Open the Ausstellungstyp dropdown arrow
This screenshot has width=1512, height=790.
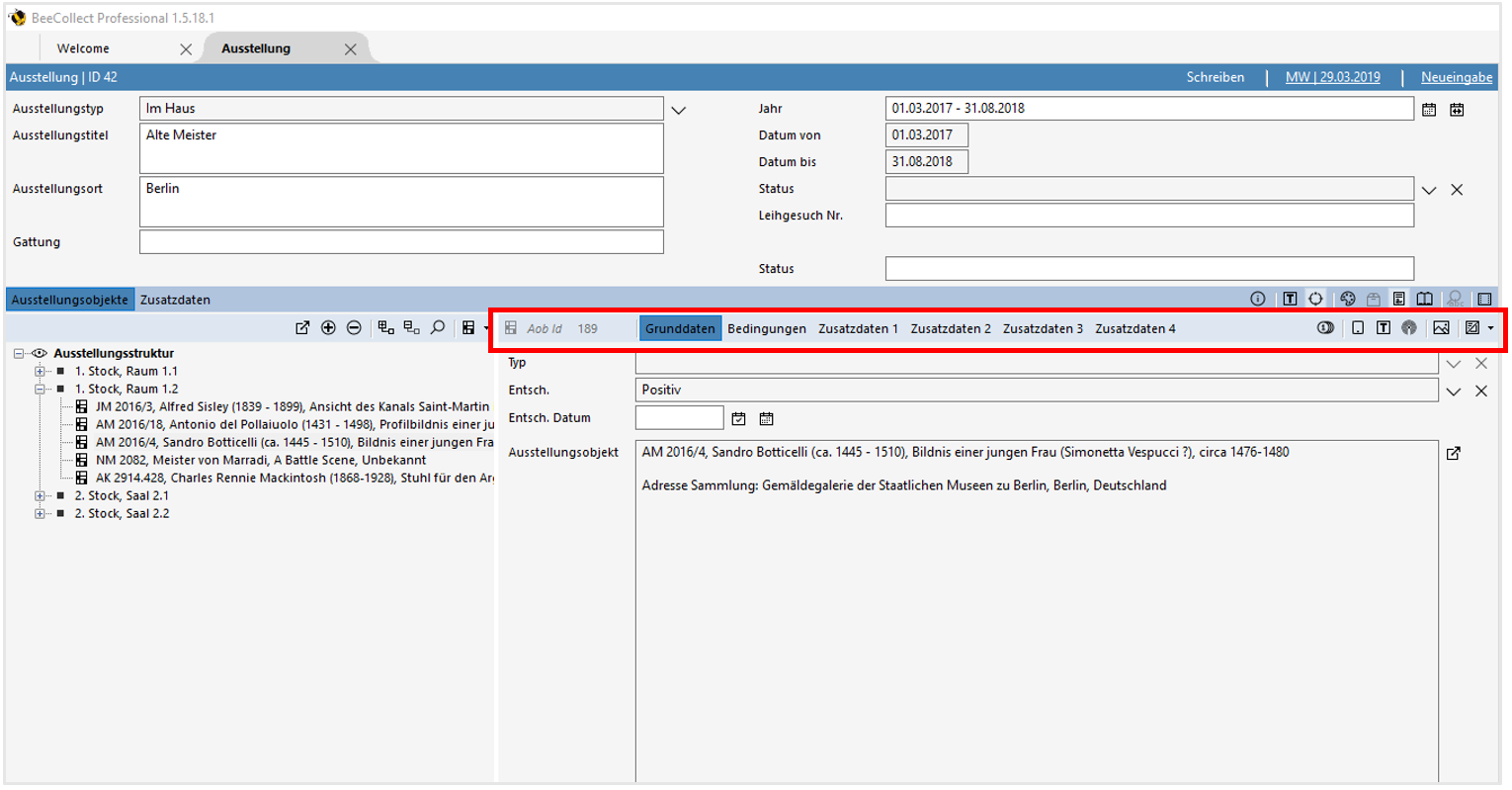(678, 110)
